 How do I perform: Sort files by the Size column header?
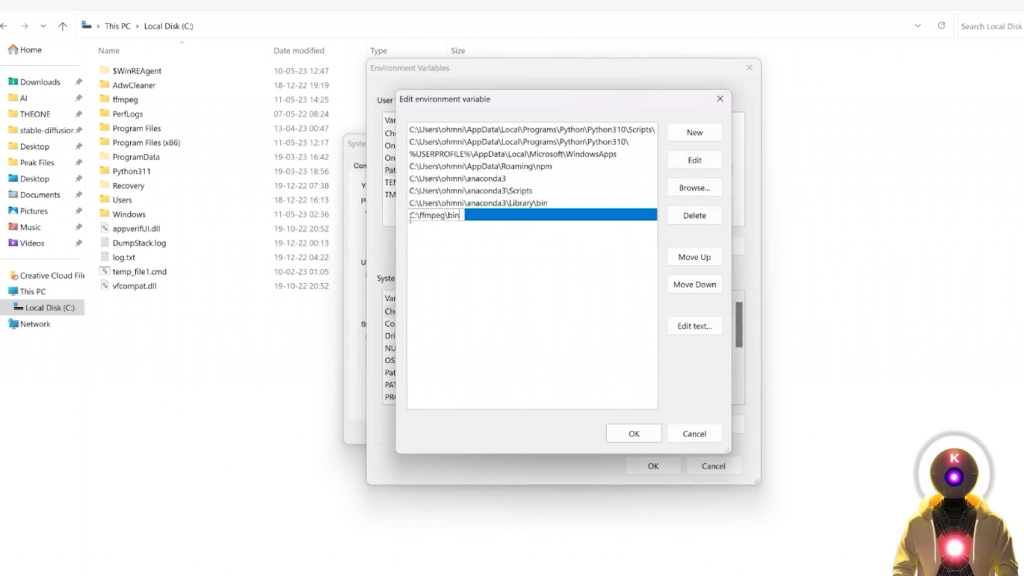coord(458,50)
